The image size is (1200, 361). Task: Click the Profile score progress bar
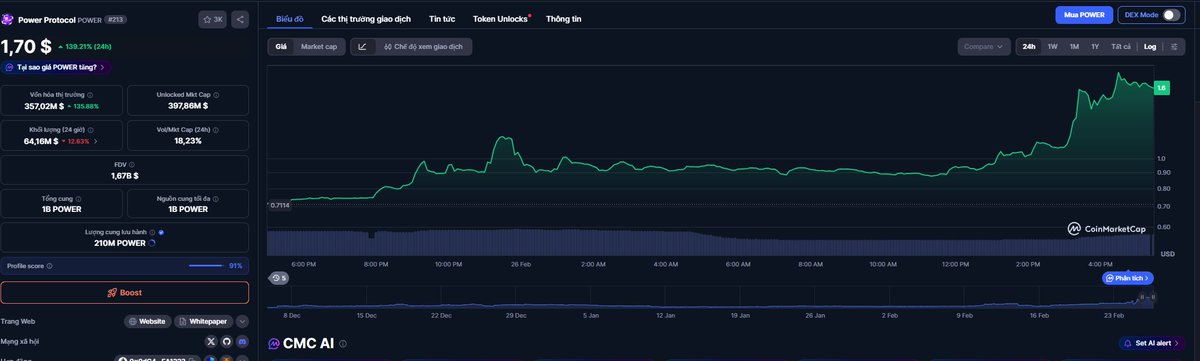tap(206, 266)
